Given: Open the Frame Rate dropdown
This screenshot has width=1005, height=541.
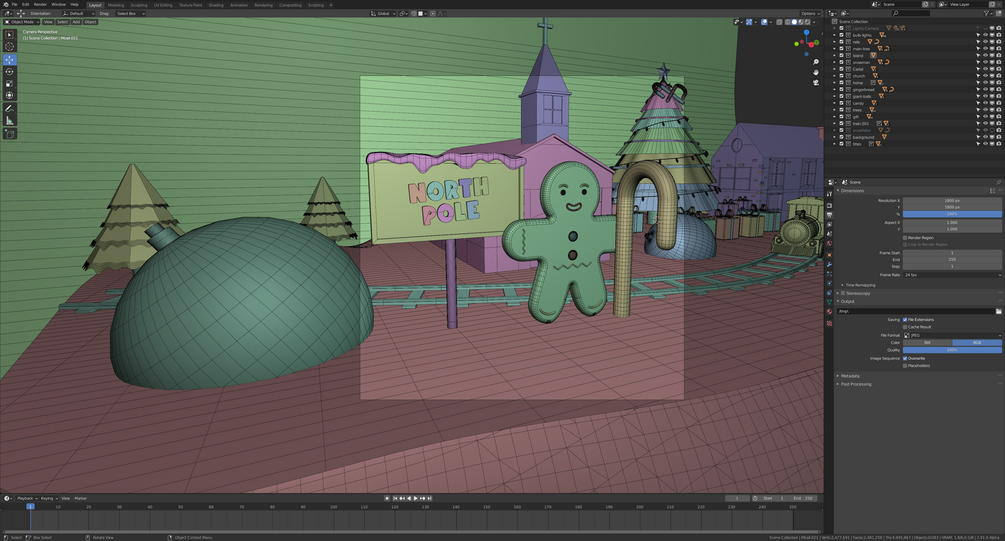Looking at the screenshot, I should click(952, 274).
